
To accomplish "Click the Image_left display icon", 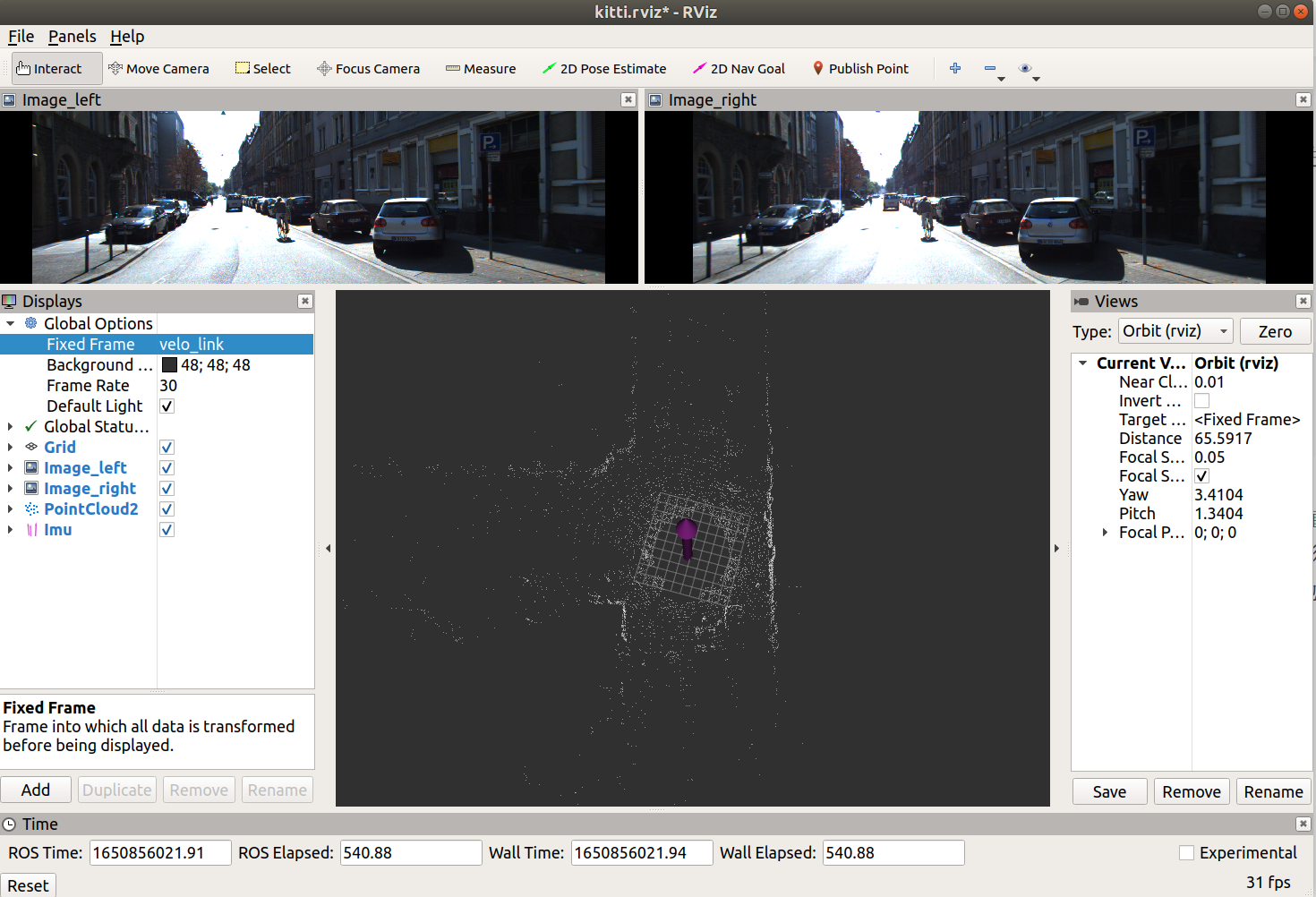I will coord(31,467).
